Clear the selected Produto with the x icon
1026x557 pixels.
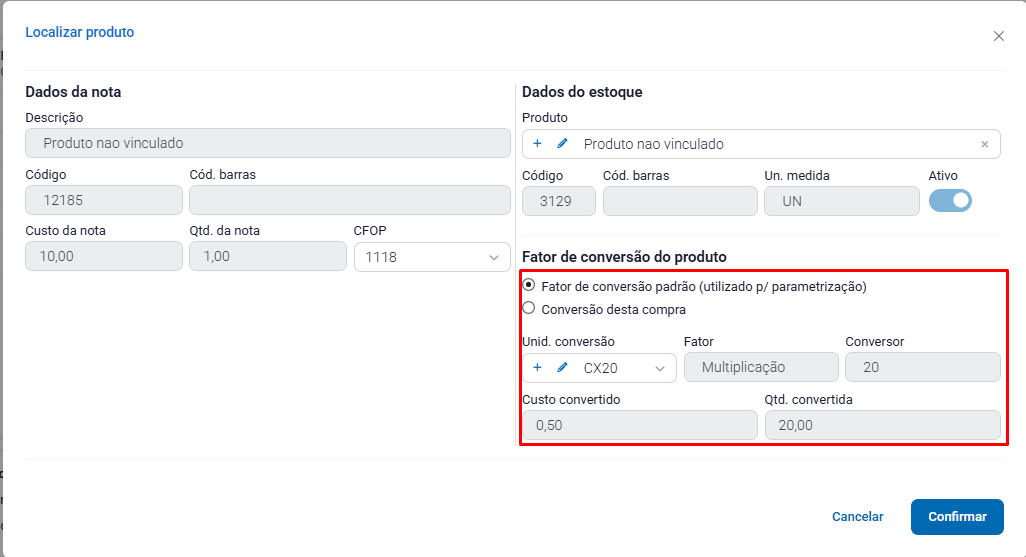(x=984, y=144)
